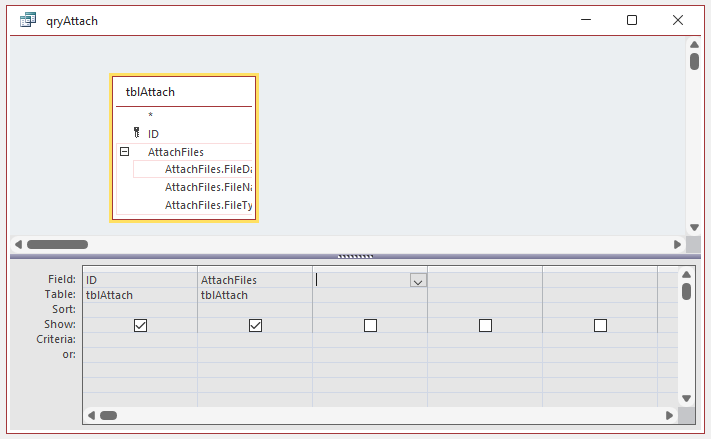Click design grid scroll right arrow
This screenshot has height=439, width=711.
pyautogui.click(x=669, y=415)
